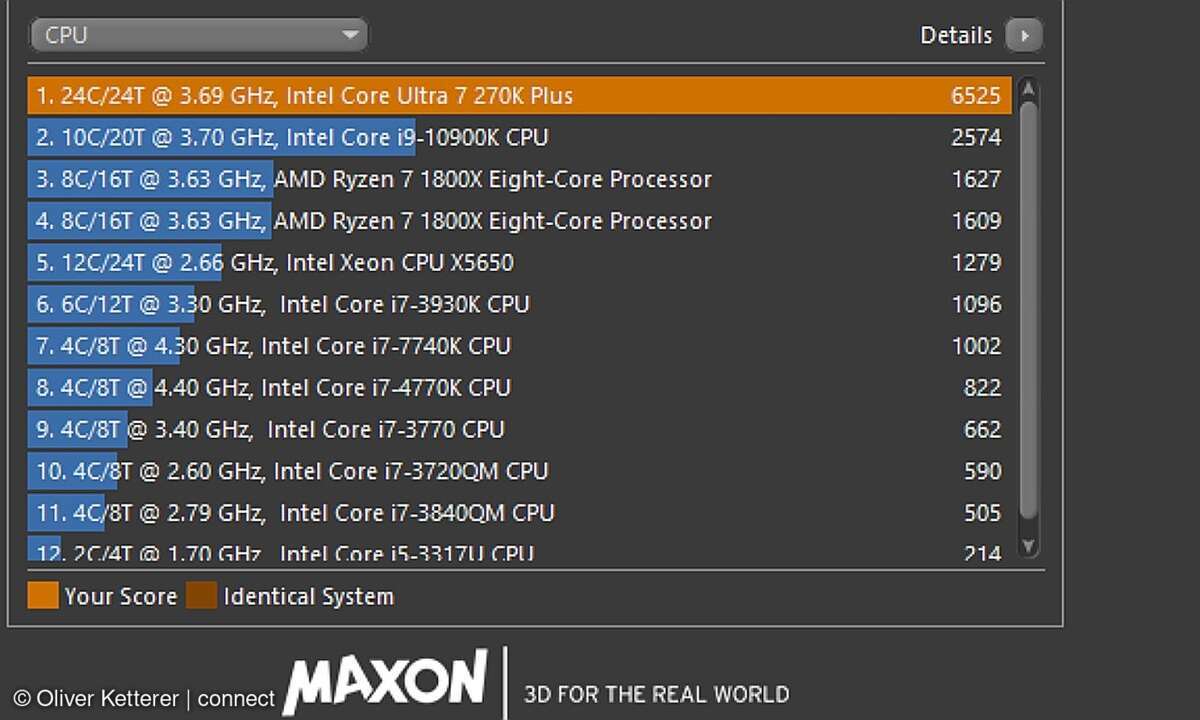Click the Details arrow icon
Image resolution: width=1200 pixels, height=720 pixels.
click(x=1023, y=34)
